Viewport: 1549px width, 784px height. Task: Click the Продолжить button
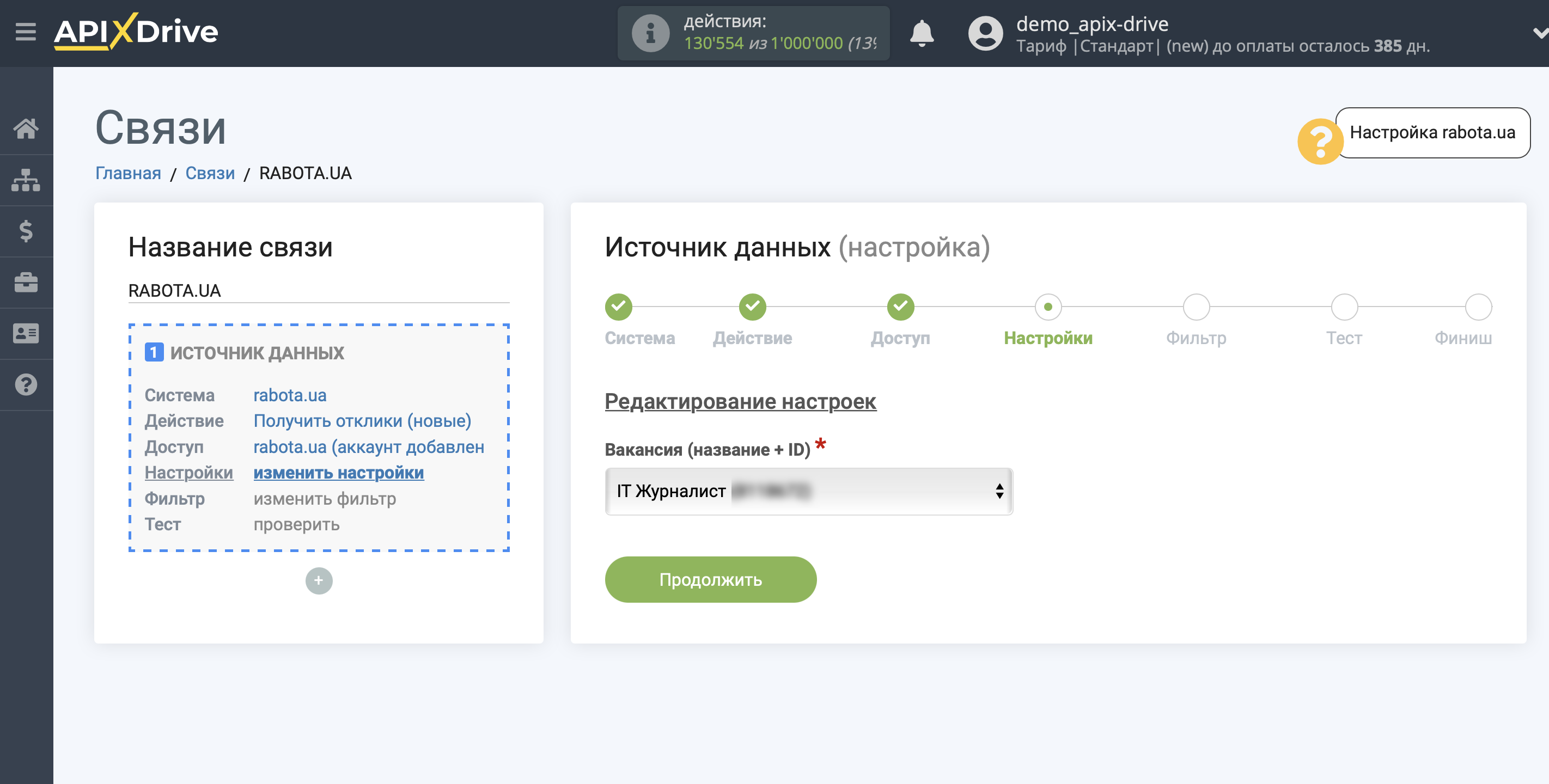click(x=710, y=579)
